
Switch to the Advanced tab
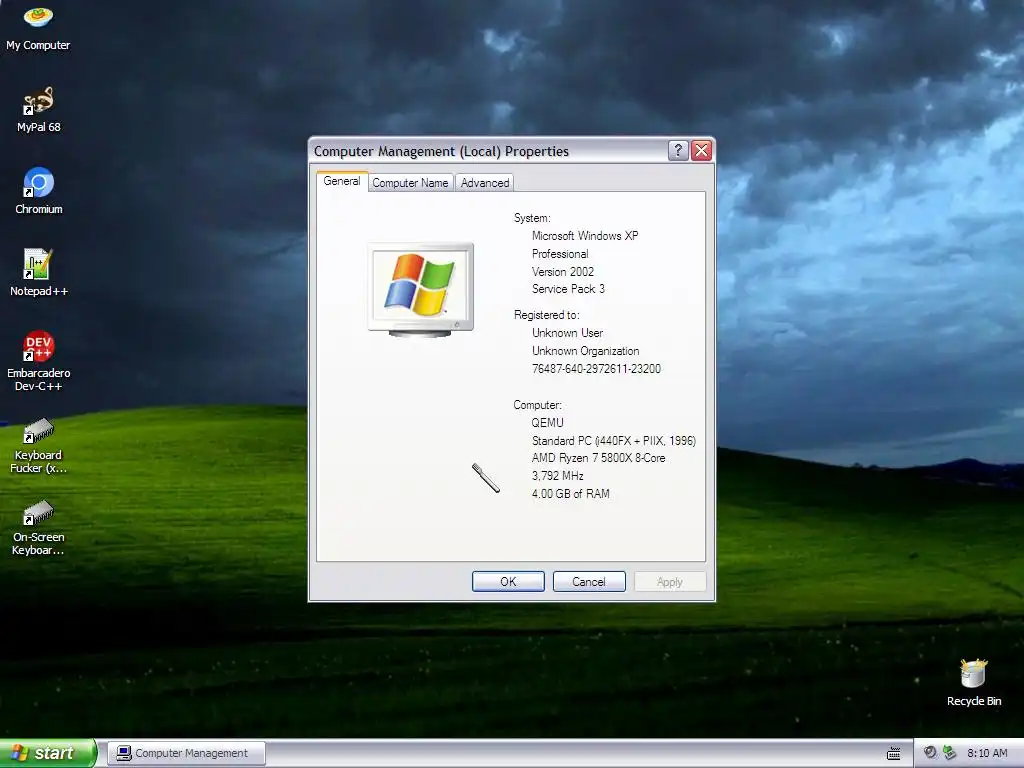click(485, 183)
